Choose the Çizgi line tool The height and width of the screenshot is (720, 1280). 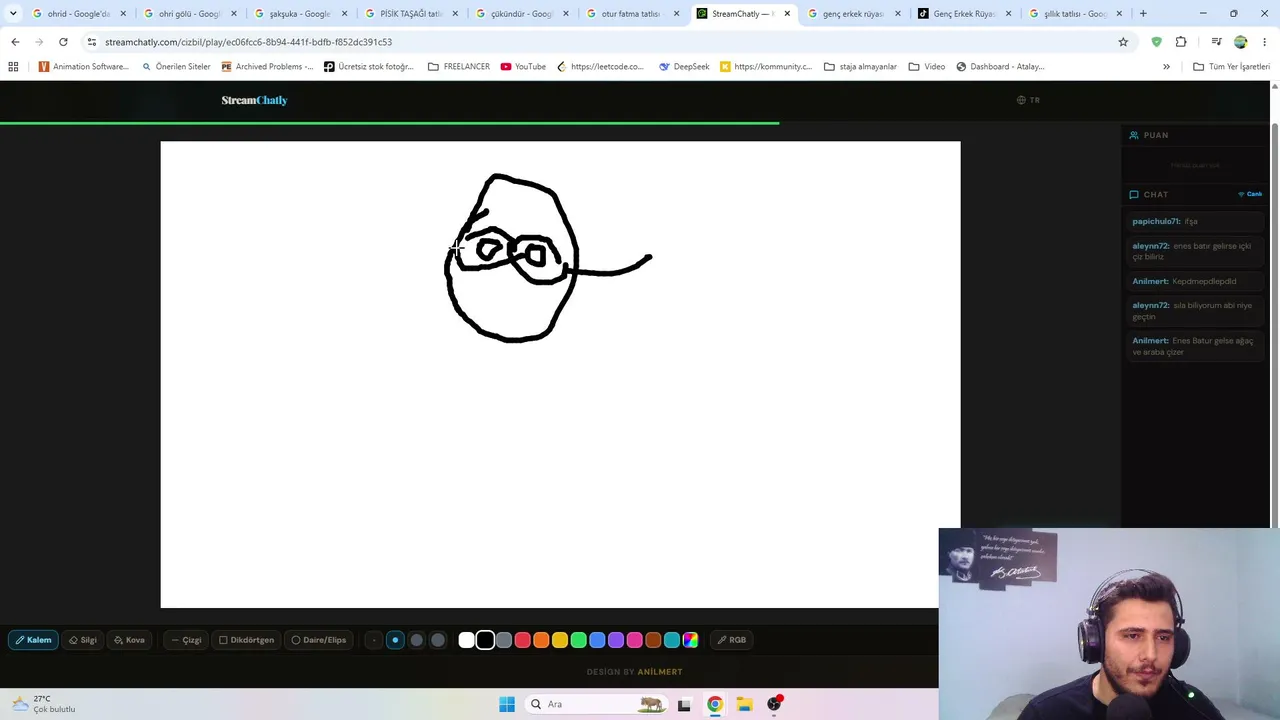coord(186,640)
